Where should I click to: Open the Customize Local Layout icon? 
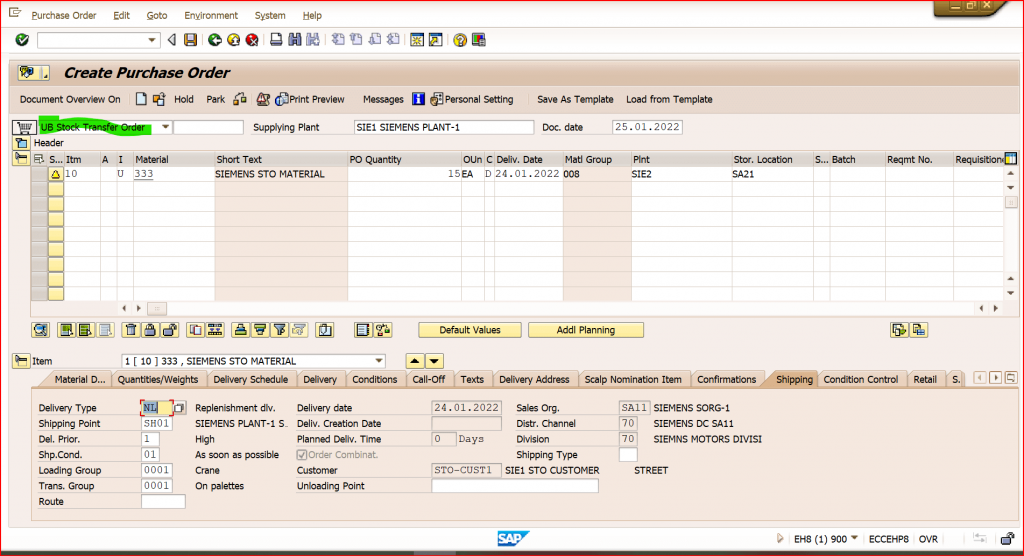[x=479, y=40]
